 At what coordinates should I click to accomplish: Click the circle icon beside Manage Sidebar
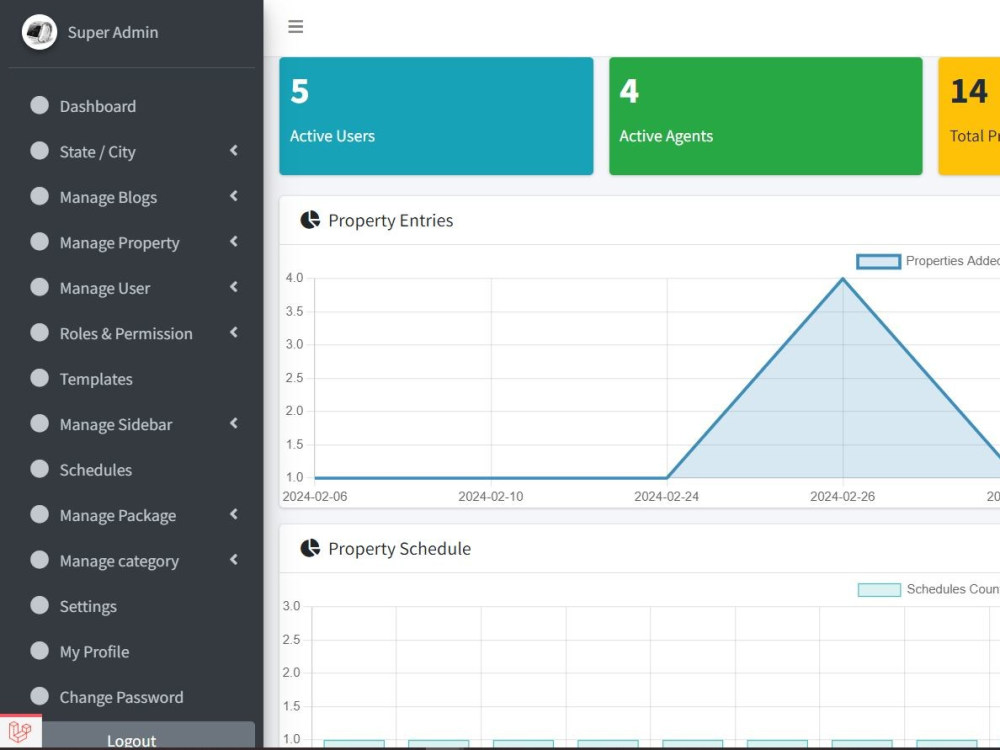pos(40,424)
